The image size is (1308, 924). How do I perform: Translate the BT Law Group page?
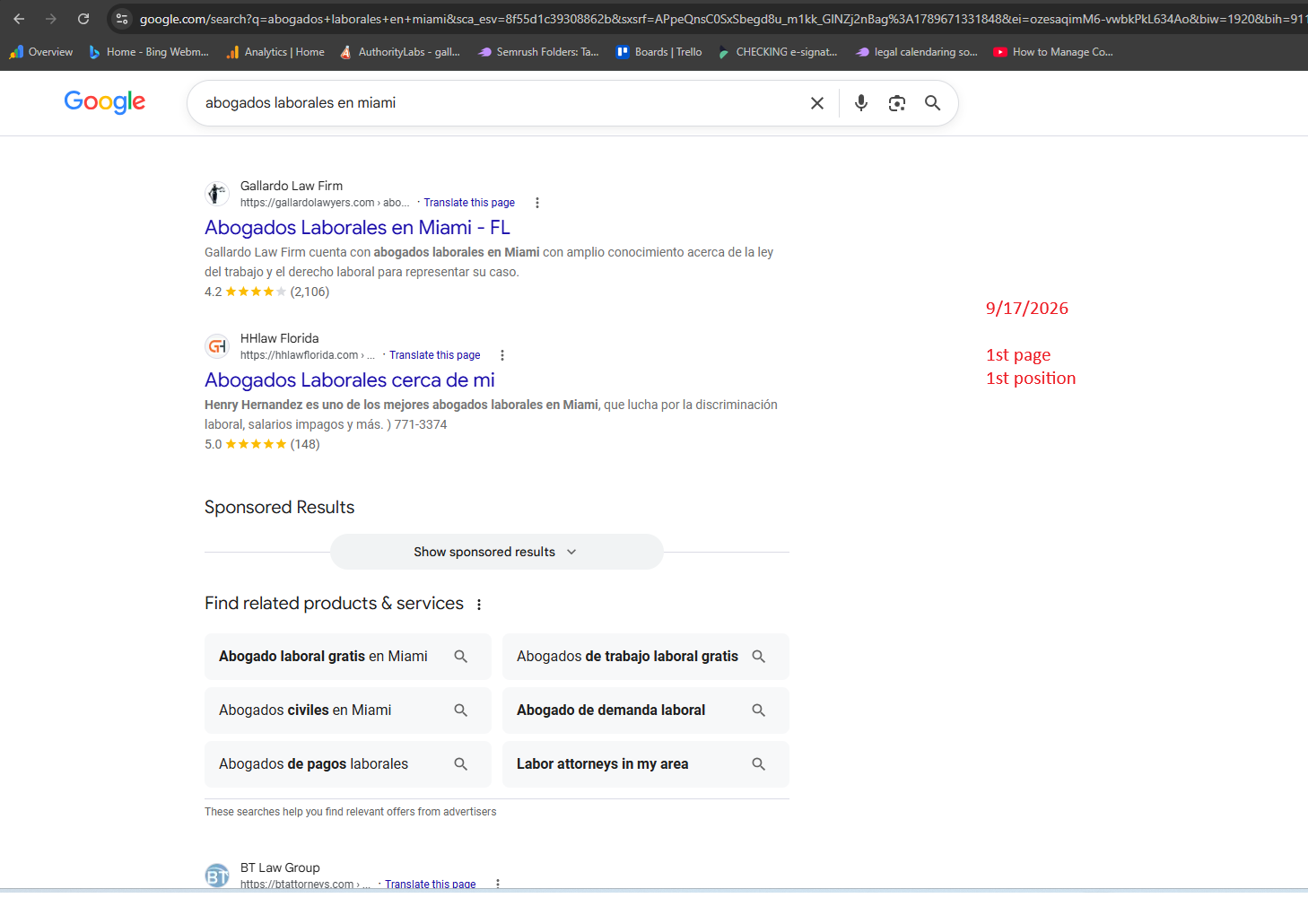click(431, 884)
